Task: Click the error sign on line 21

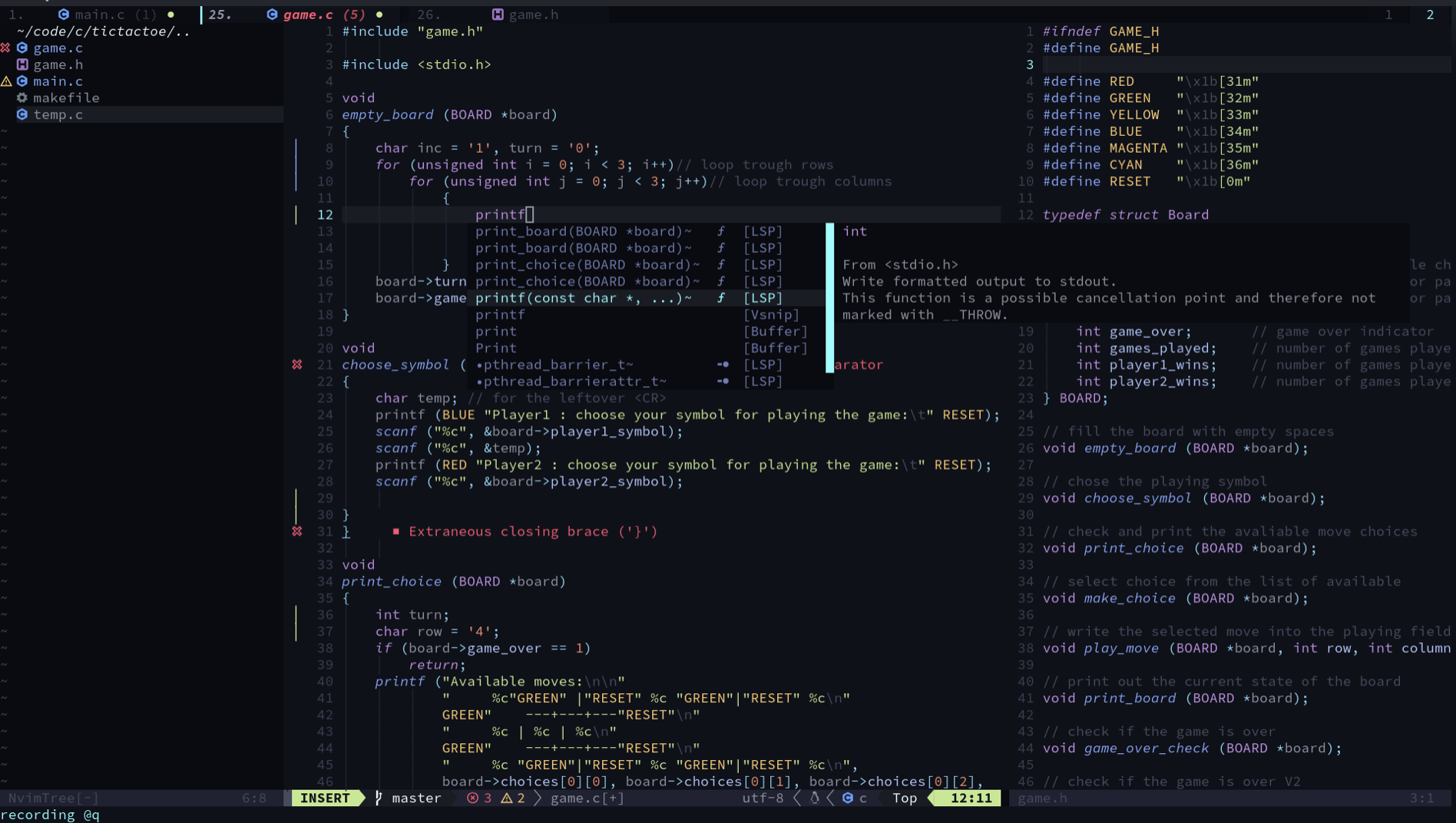Action: click(297, 365)
